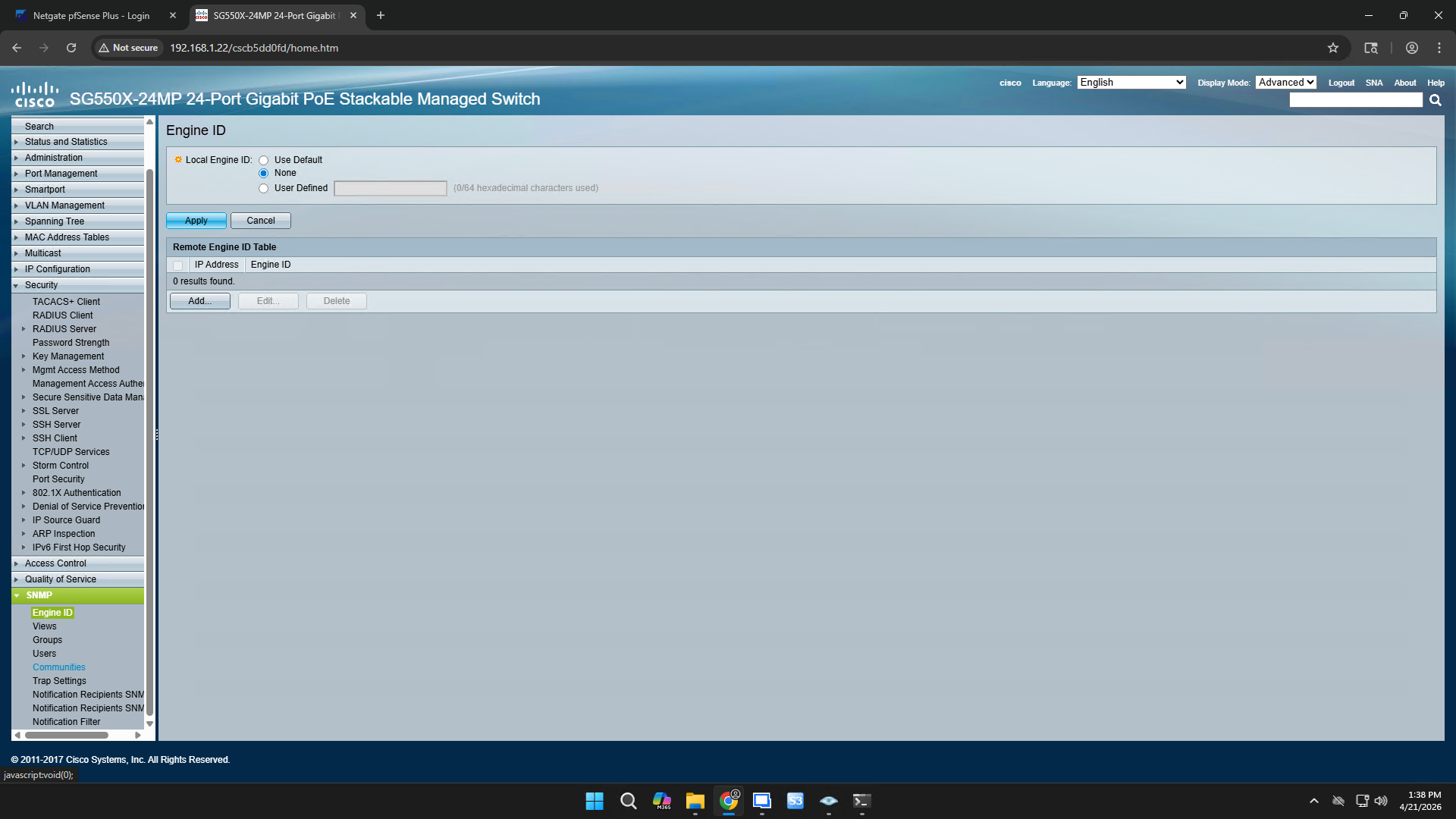Image resolution: width=1456 pixels, height=819 pixels.
Task: Select the User Defined engine ID option
Action: [264, 188]
